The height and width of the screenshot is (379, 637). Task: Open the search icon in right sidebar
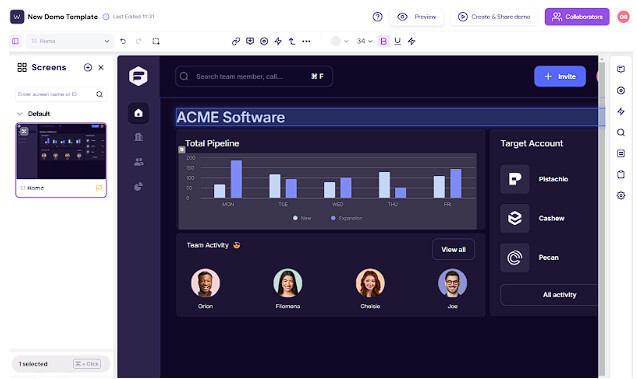(621, 132)
